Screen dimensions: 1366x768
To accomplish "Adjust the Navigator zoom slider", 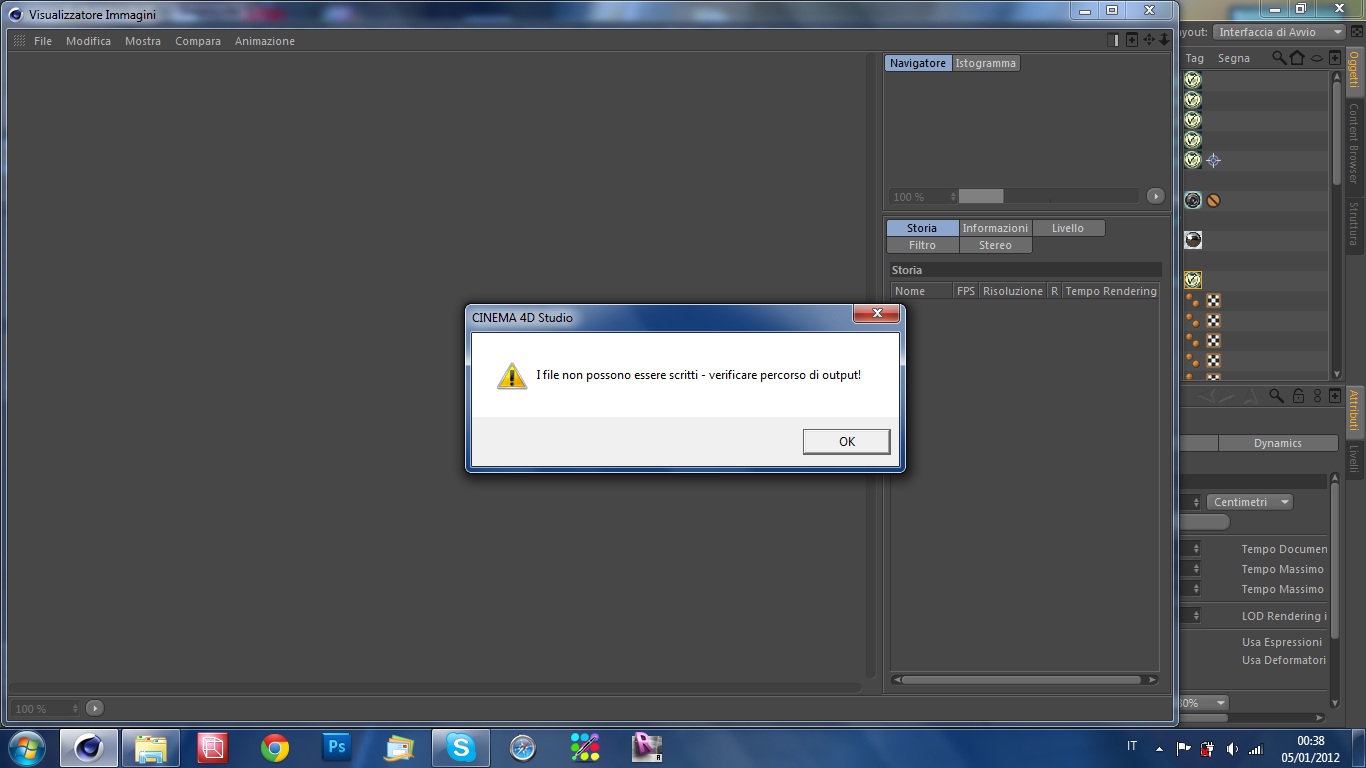I will click(1049, 196).
